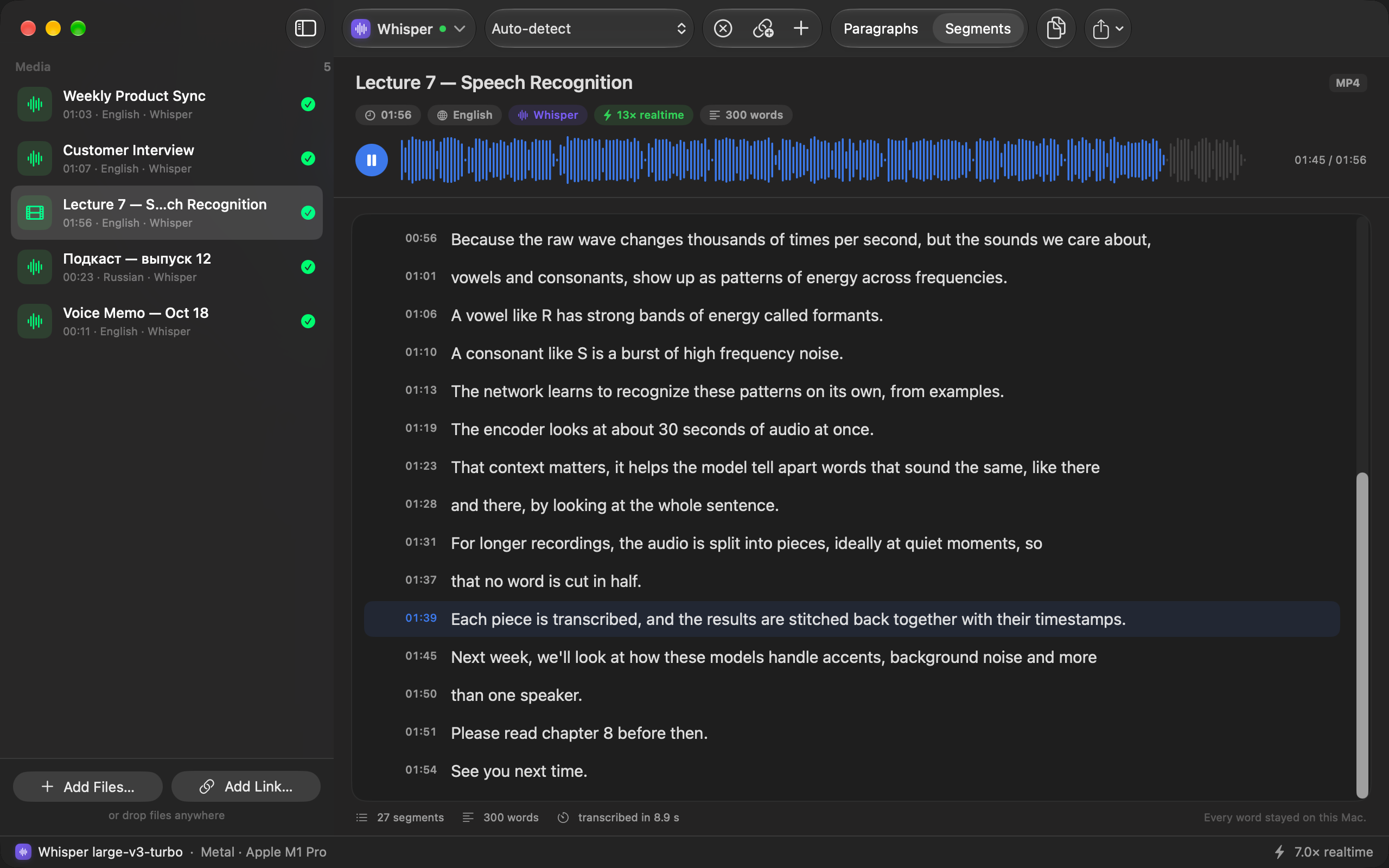This screenshot has height=868, width=1389.
Task: Click Add Files button
Action: tap(88, 787)
